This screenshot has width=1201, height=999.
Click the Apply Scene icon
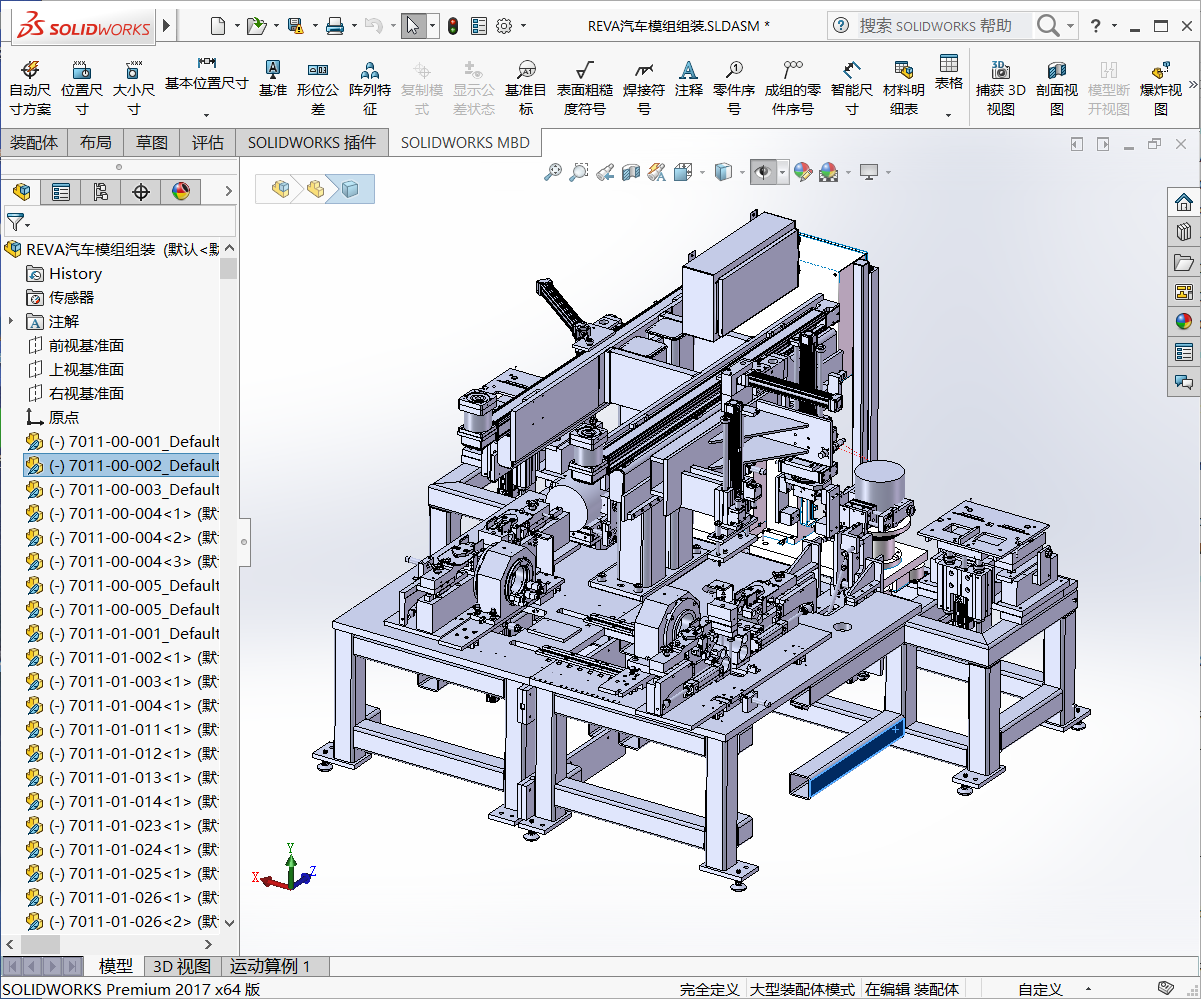pyautogui.click(x=829, y=172)
